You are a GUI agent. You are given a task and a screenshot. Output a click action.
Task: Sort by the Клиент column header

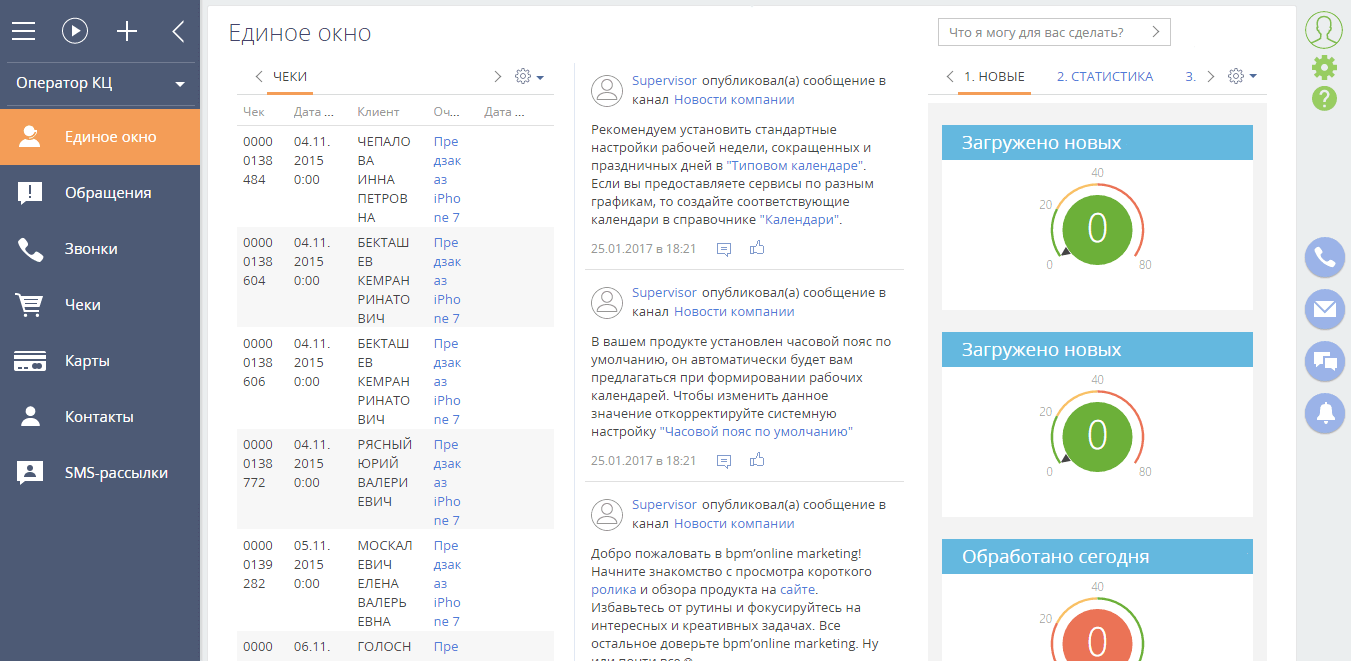378,112
